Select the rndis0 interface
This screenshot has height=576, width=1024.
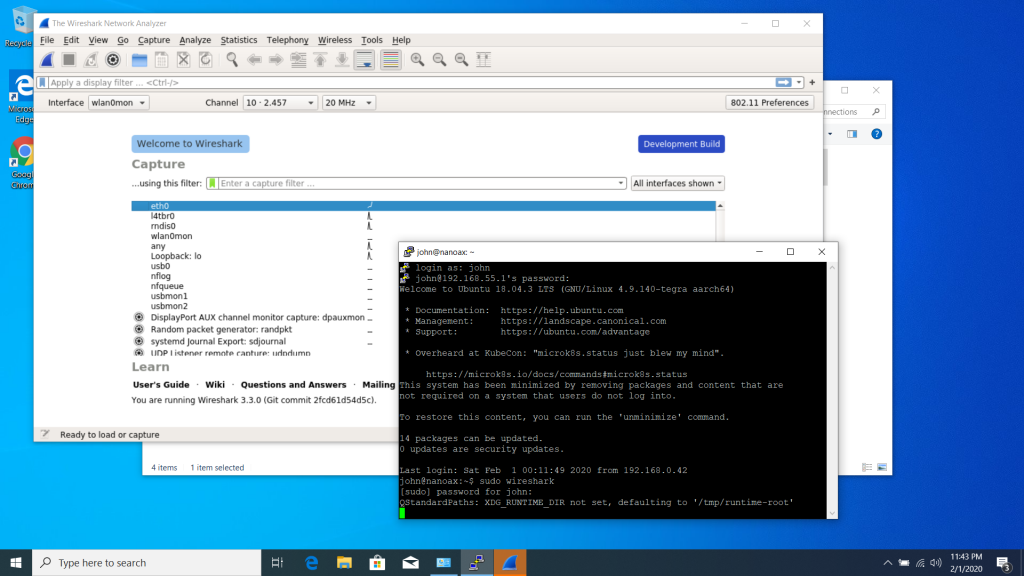pos(423,226)
